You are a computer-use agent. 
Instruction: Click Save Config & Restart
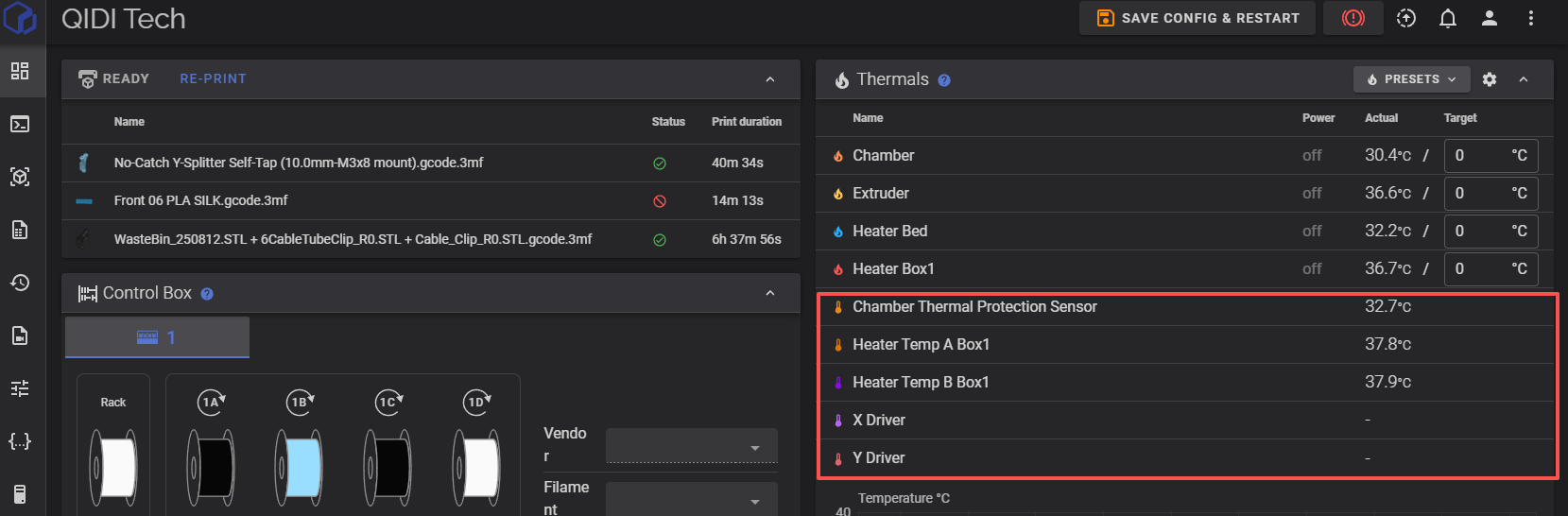(1198, 18)
